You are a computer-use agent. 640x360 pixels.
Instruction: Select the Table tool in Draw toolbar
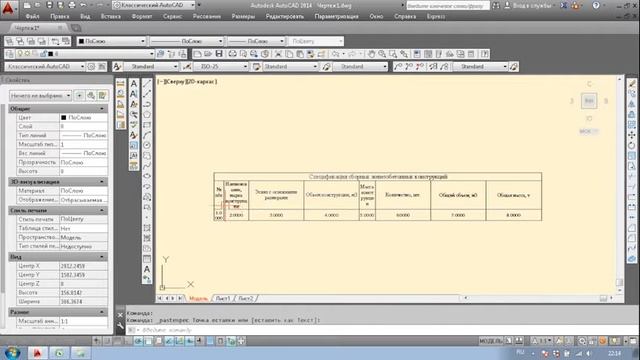click(147, 259)
